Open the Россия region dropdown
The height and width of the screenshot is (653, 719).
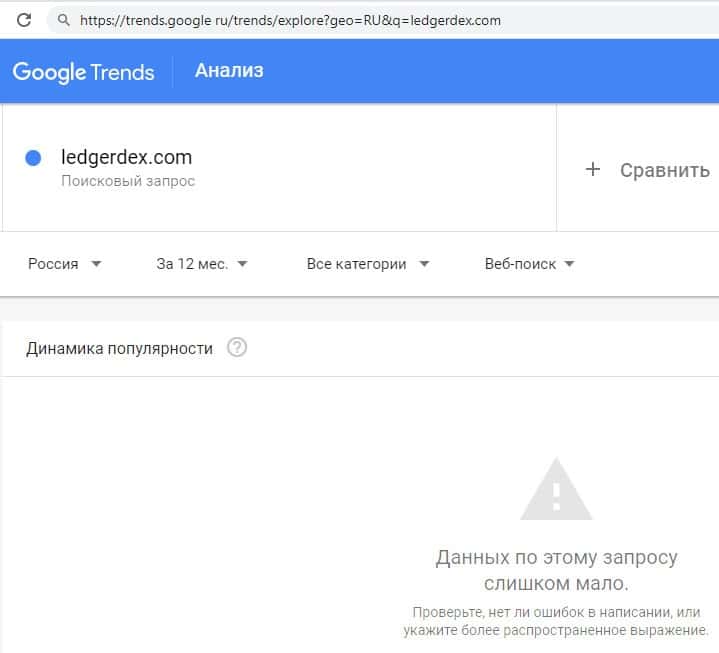(65, 264)
